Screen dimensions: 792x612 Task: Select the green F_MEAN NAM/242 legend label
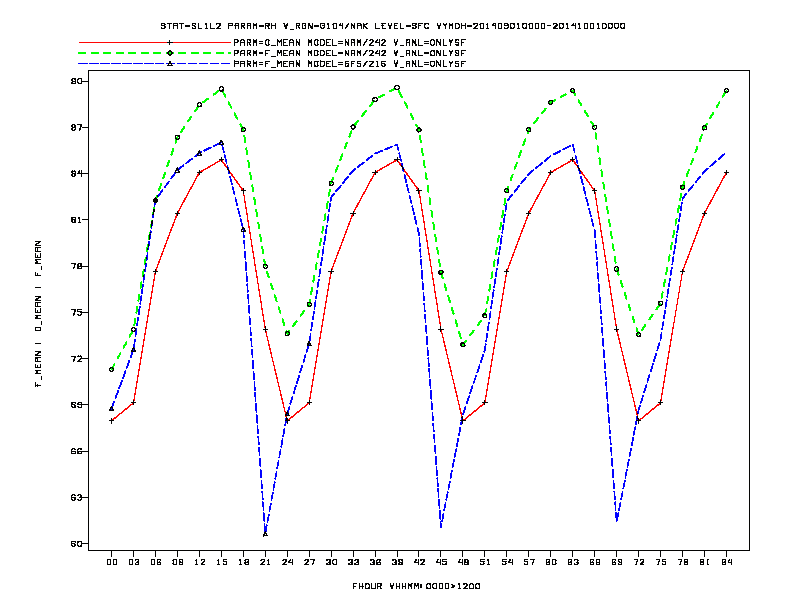point(349,53)
